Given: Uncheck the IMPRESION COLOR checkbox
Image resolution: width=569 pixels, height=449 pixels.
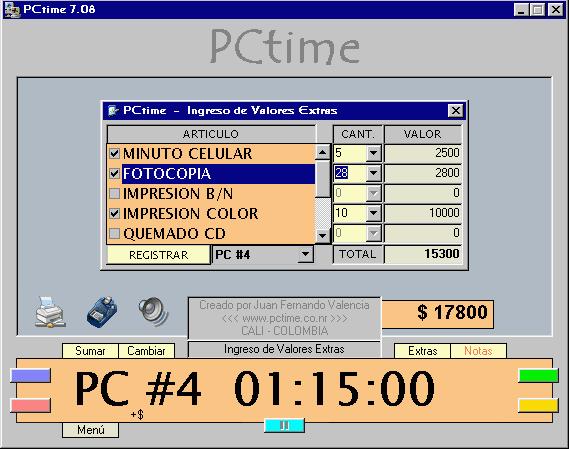Looking at the screenshot, I should point(114,213).
